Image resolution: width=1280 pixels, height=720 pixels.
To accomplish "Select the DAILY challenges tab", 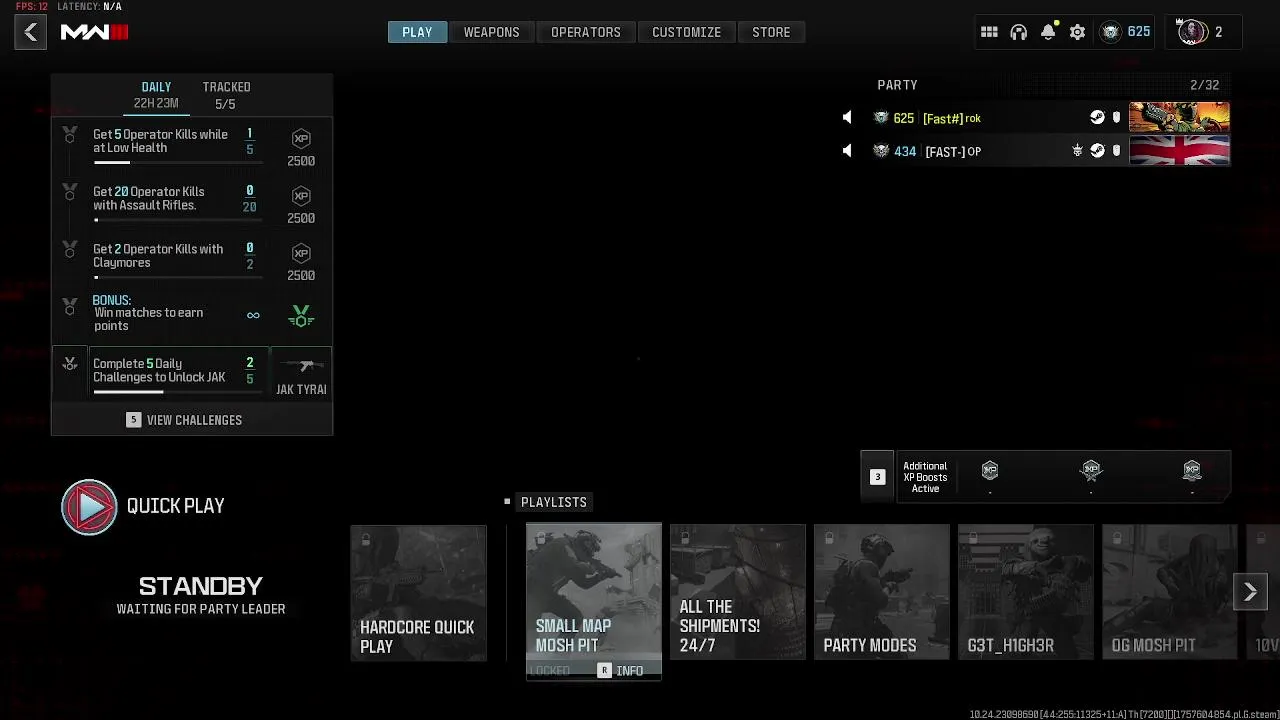I will pos(156,95).
